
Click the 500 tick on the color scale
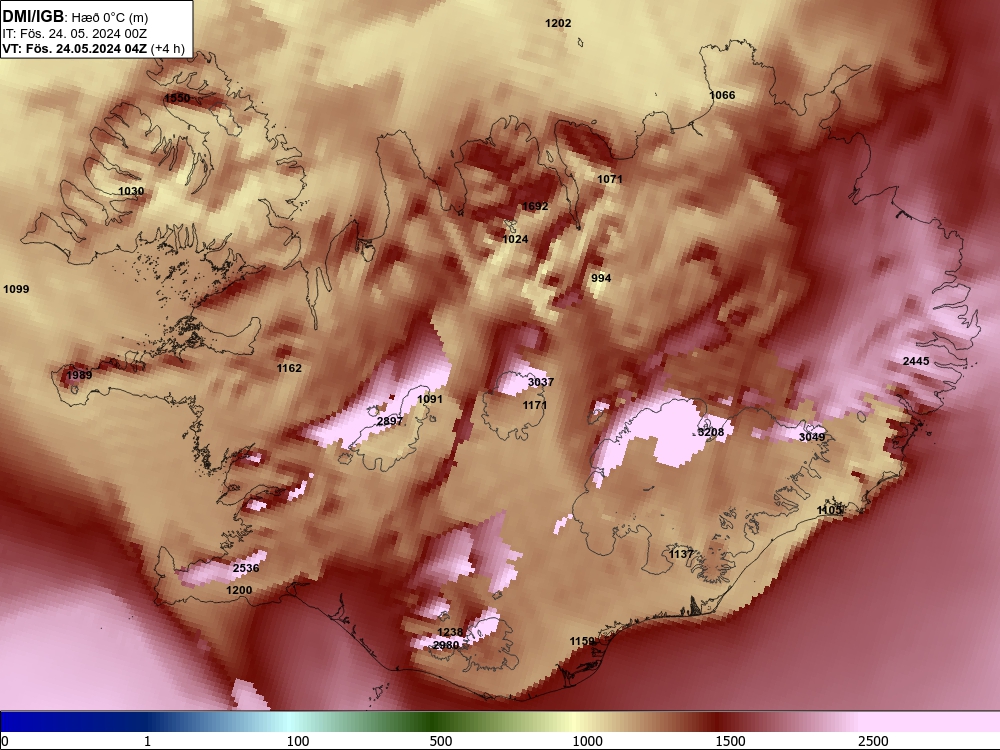coord(441,741)
